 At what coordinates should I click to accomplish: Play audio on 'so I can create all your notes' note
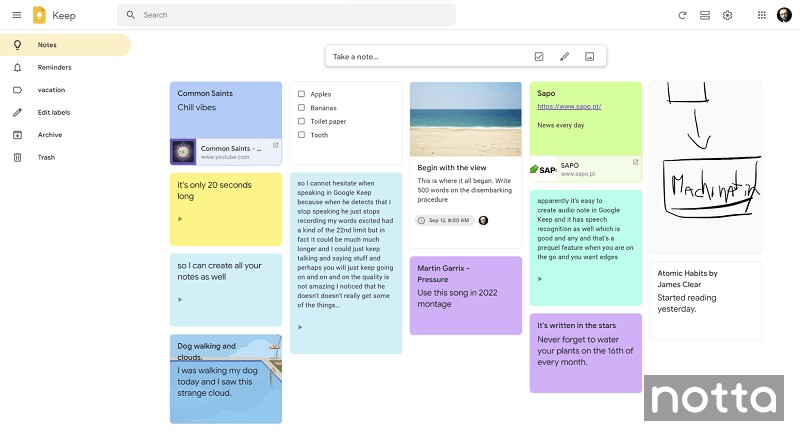180,299
